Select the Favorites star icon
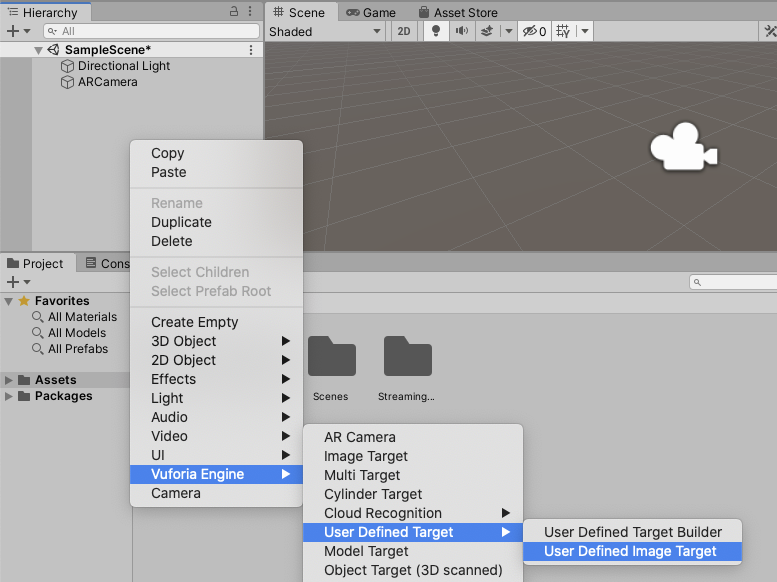Screen dimensions: 777x582 click(24, 300)
